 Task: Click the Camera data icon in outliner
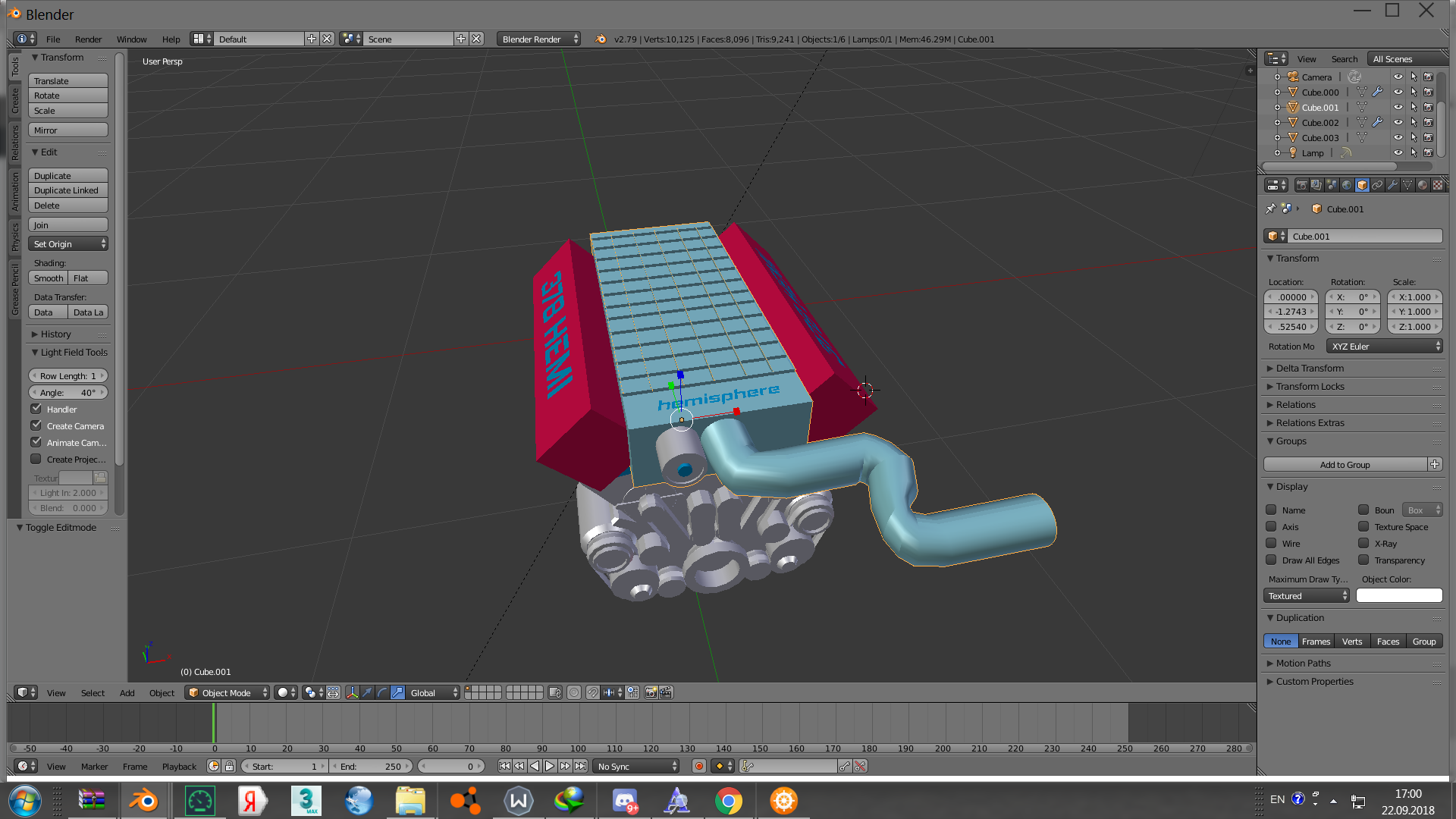point(1354,77)
